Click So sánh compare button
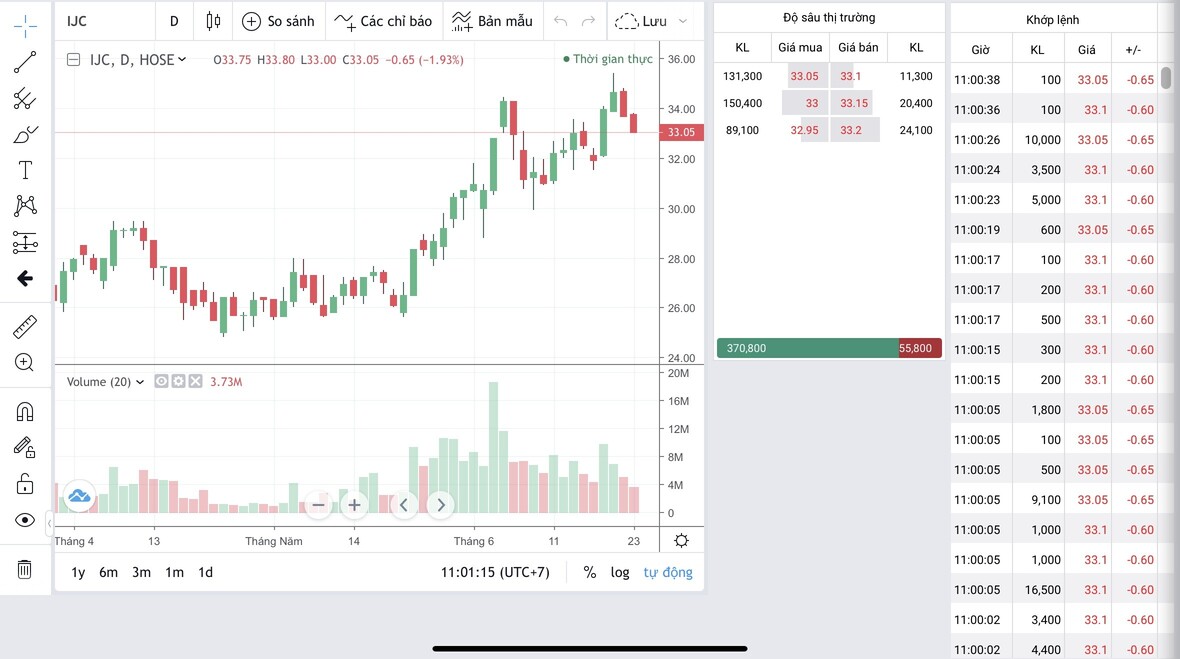 point(278,21)
